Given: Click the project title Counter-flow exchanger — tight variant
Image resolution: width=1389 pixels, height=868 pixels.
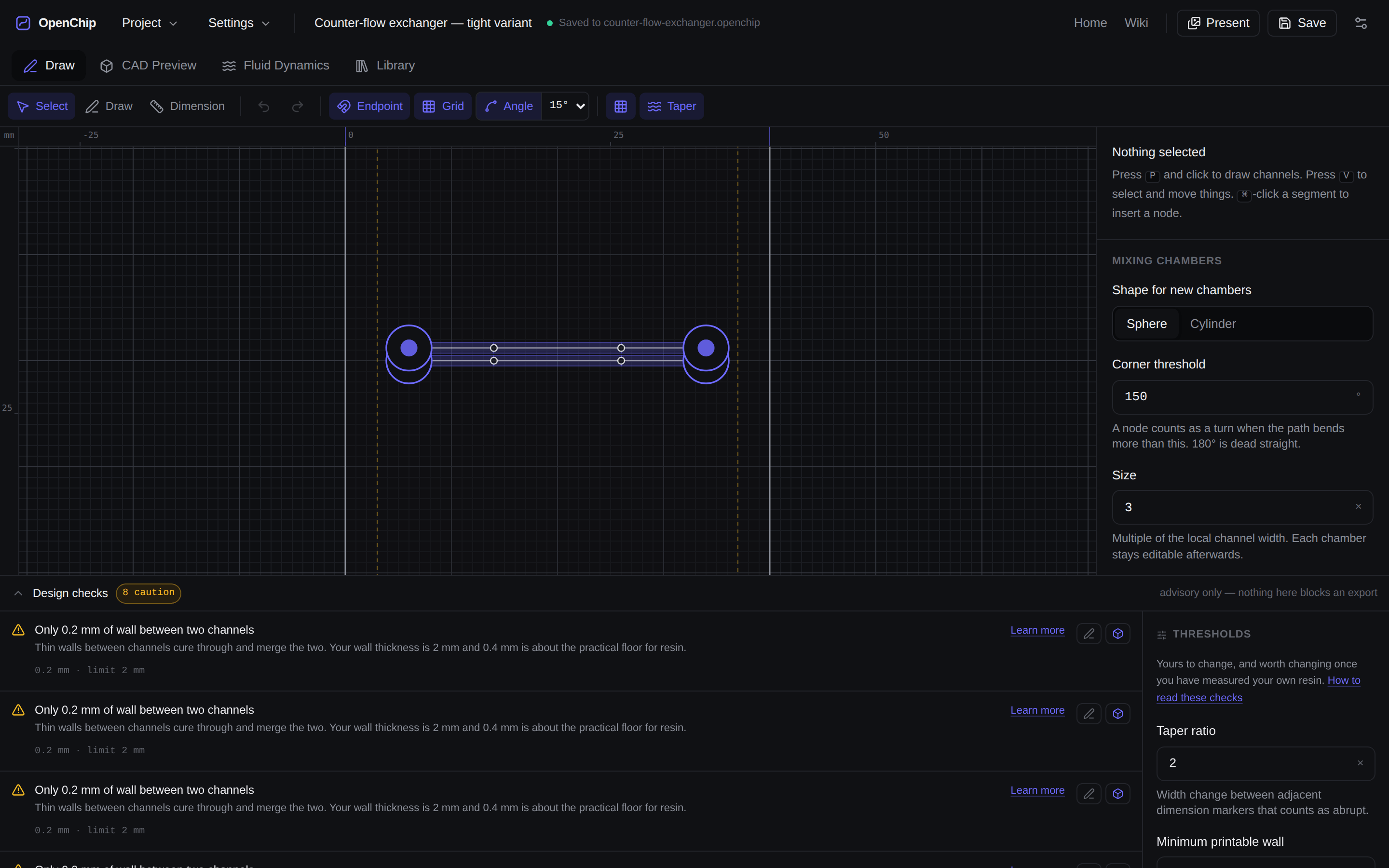Looking at the screenshot, I should pos(423,23).
